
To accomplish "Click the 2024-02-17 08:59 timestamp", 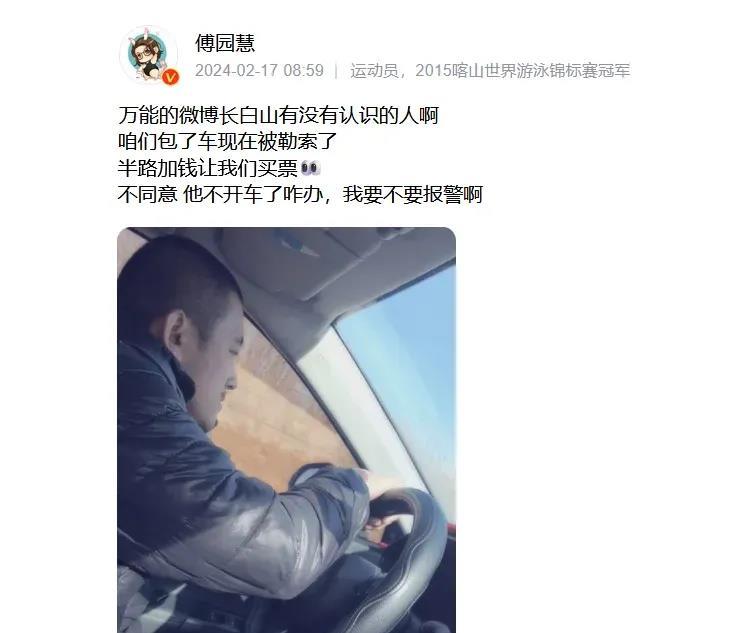I will point(259,71).
